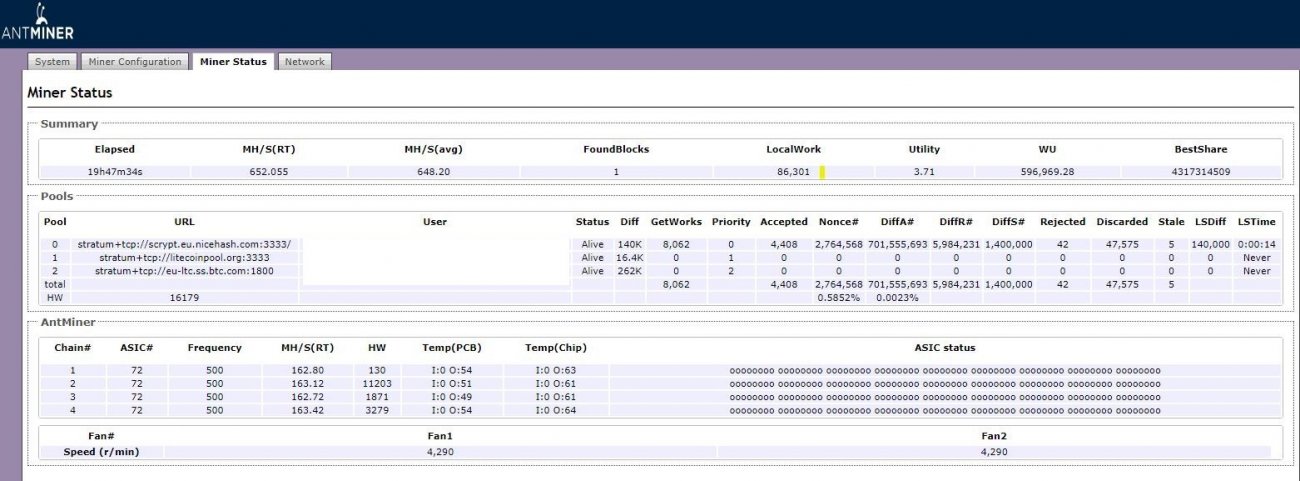Click chain 3 HW value 1871

pyautogui.click(x=376, y=396)
